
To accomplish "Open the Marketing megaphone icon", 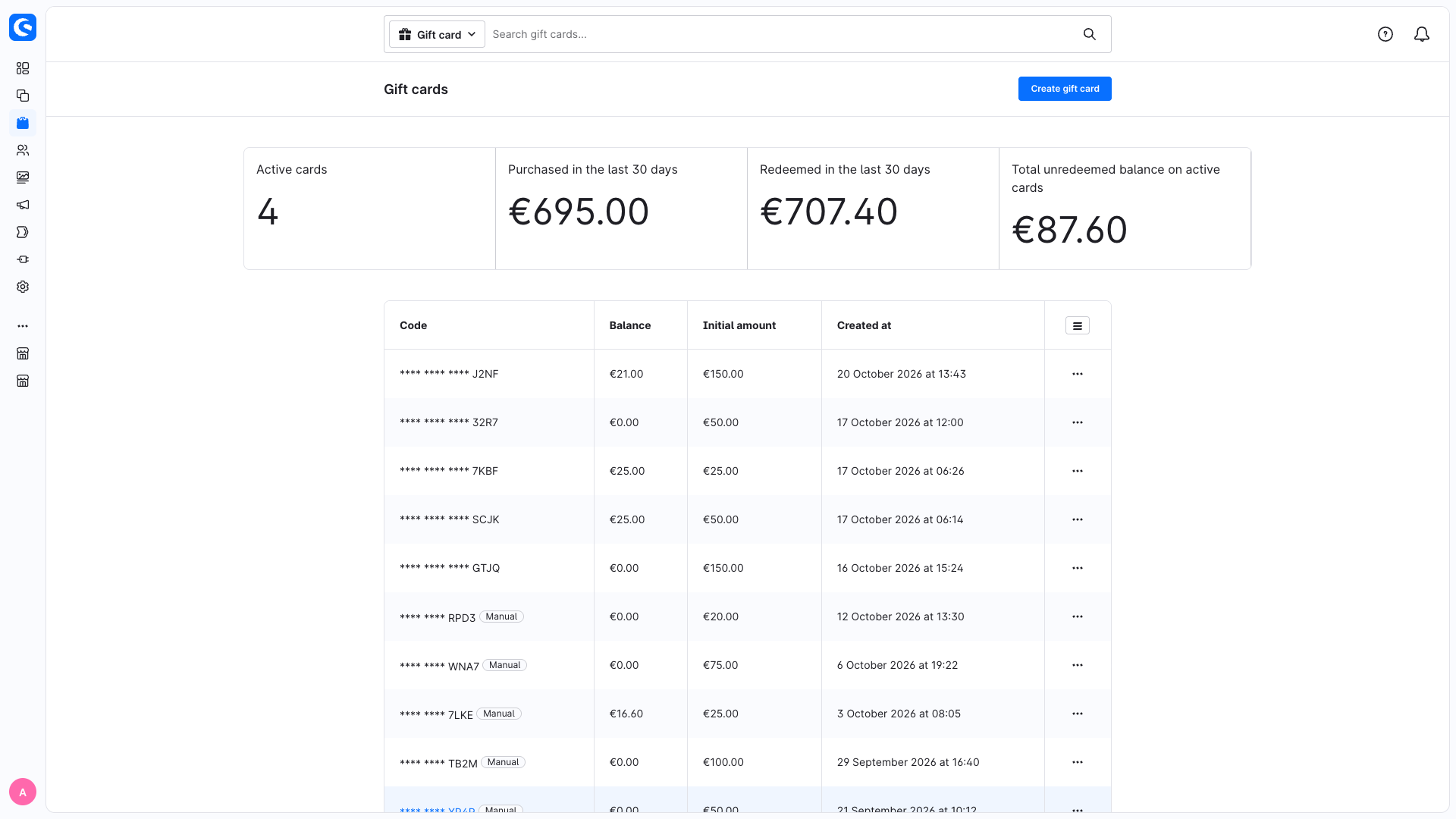I will (x=23, y=205).
